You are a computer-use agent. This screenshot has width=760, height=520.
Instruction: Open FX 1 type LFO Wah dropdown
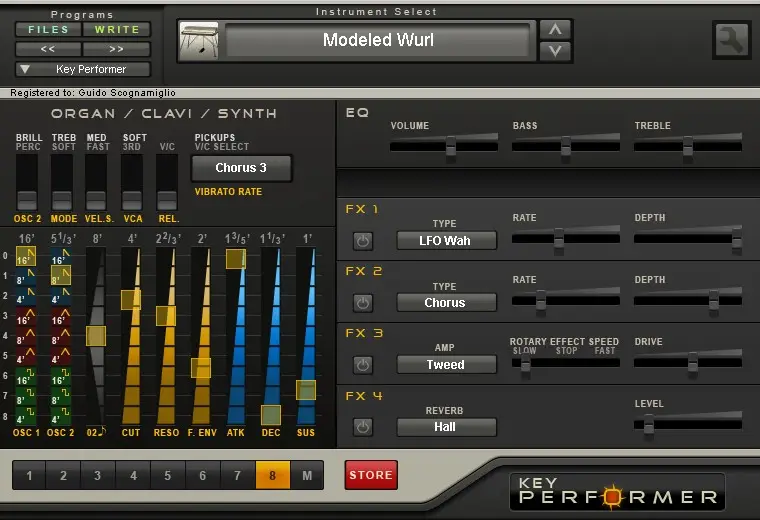pos(446,240)
